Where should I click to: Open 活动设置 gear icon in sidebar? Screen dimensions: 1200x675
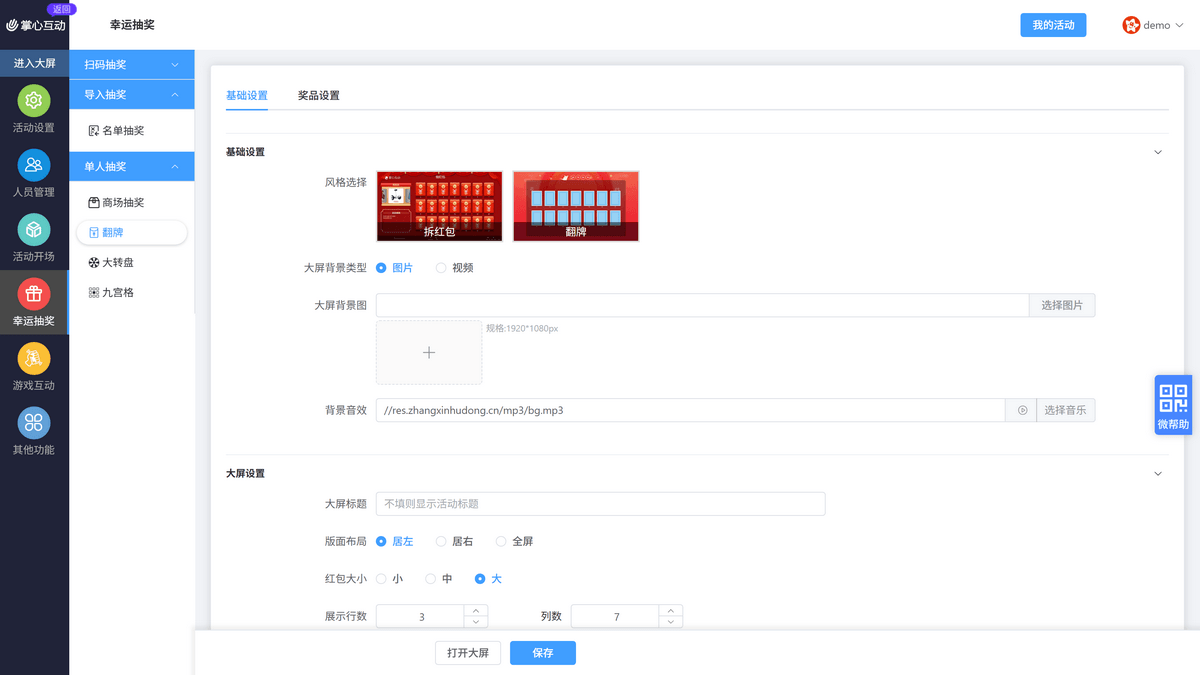[x=34, y=101]
